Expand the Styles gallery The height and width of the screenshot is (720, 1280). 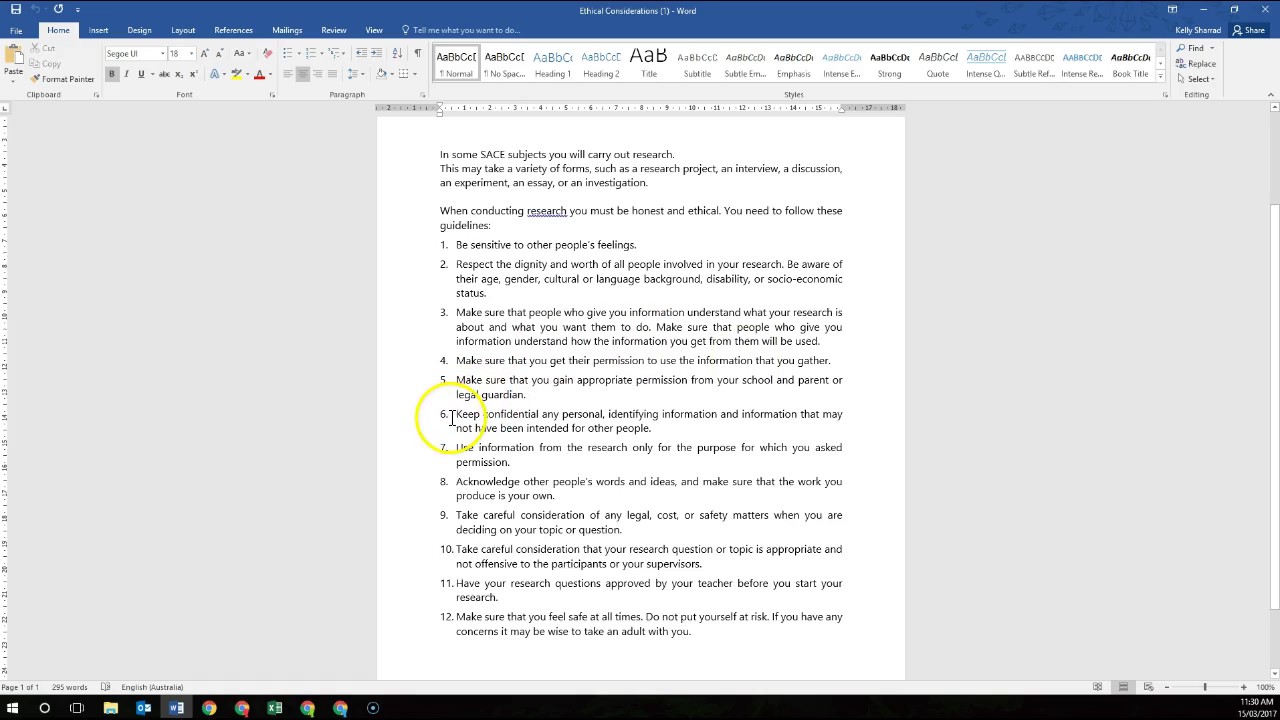click(1160, 77)
